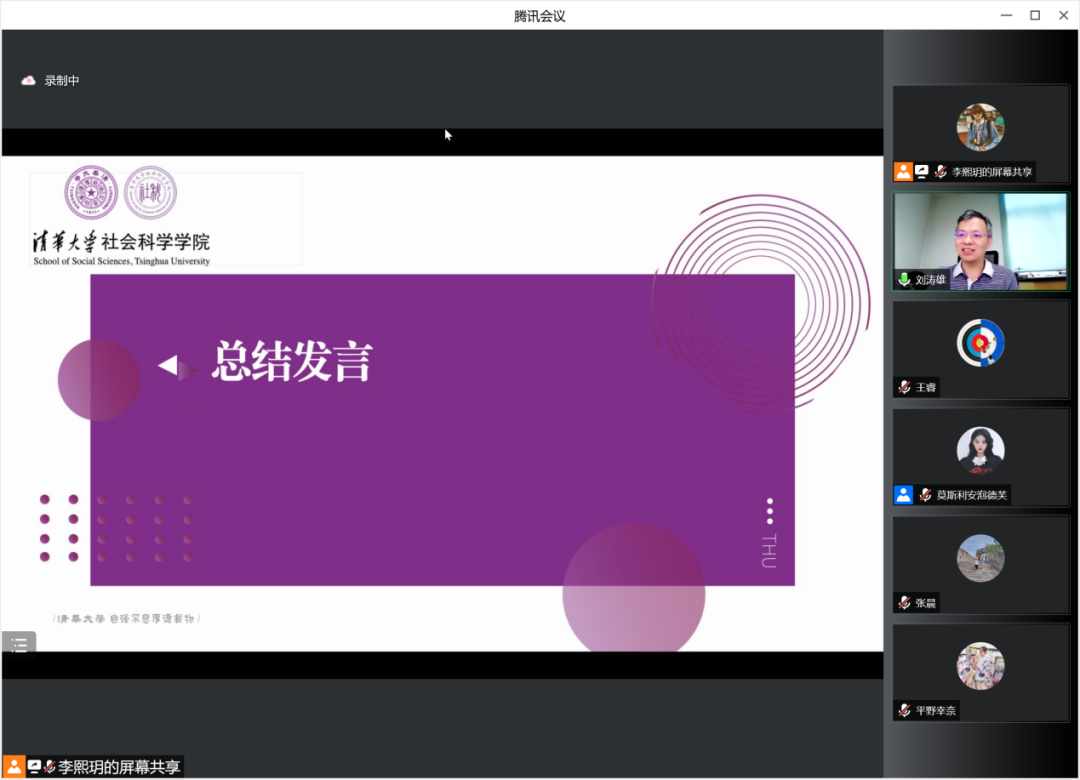Click muted microphone icon beside 李熙玥的屏幕共享 in sidebar
1080x780 pixels.
click(x=941, y=172)
